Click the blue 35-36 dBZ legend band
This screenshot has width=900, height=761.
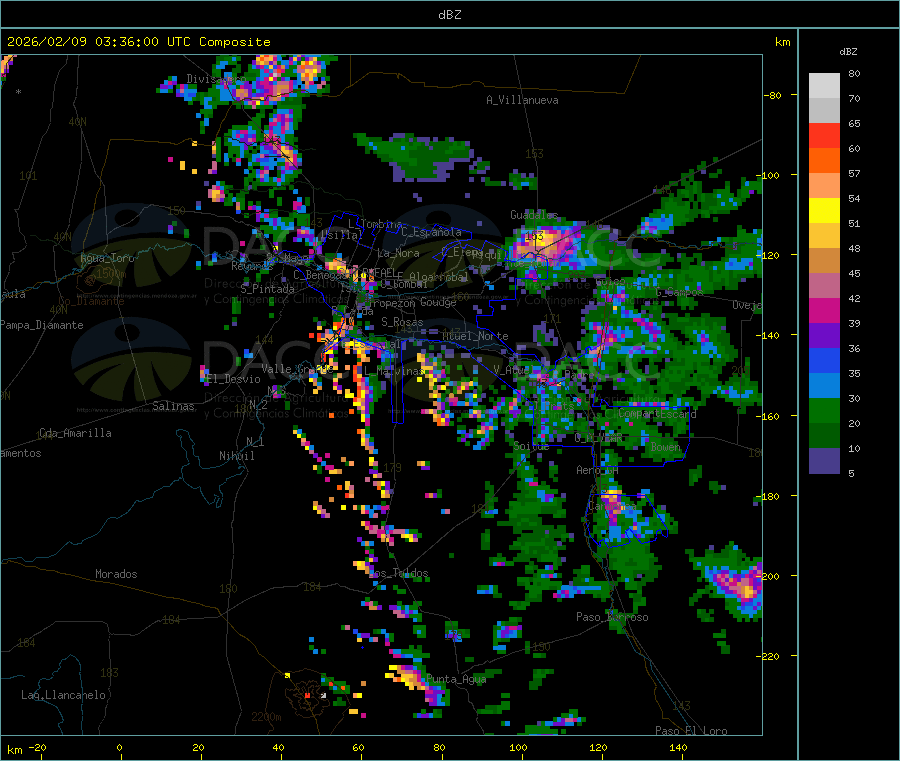pos(824,360)
